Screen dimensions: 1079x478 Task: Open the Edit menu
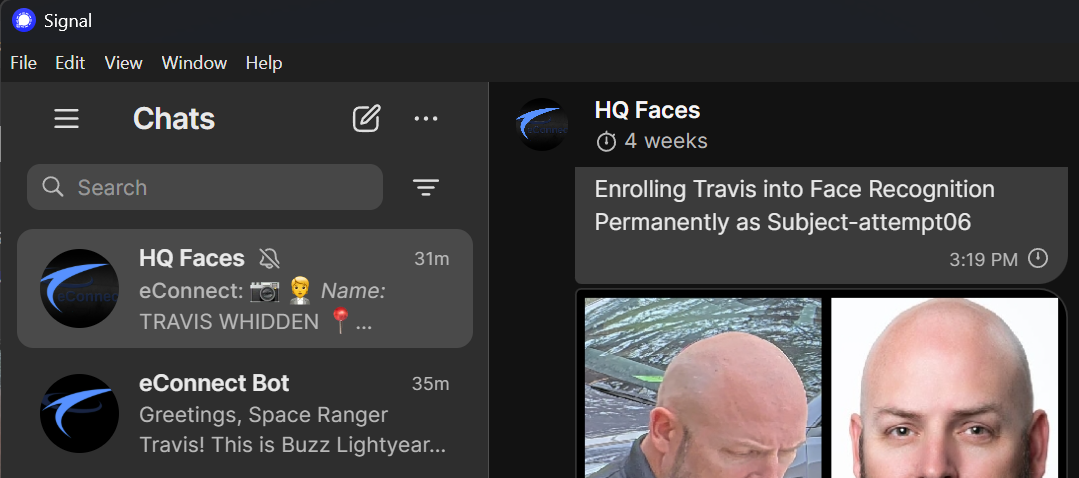(70, 63)
